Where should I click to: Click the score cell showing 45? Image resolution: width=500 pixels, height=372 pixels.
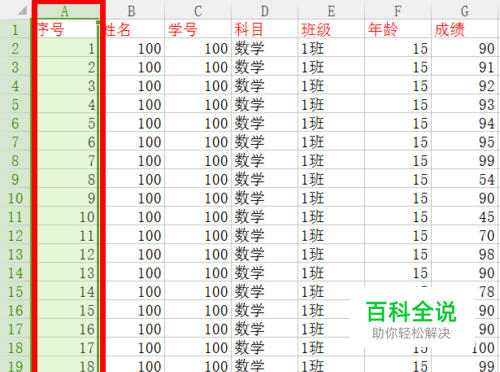pyautogui.click(x=465, y=217)
